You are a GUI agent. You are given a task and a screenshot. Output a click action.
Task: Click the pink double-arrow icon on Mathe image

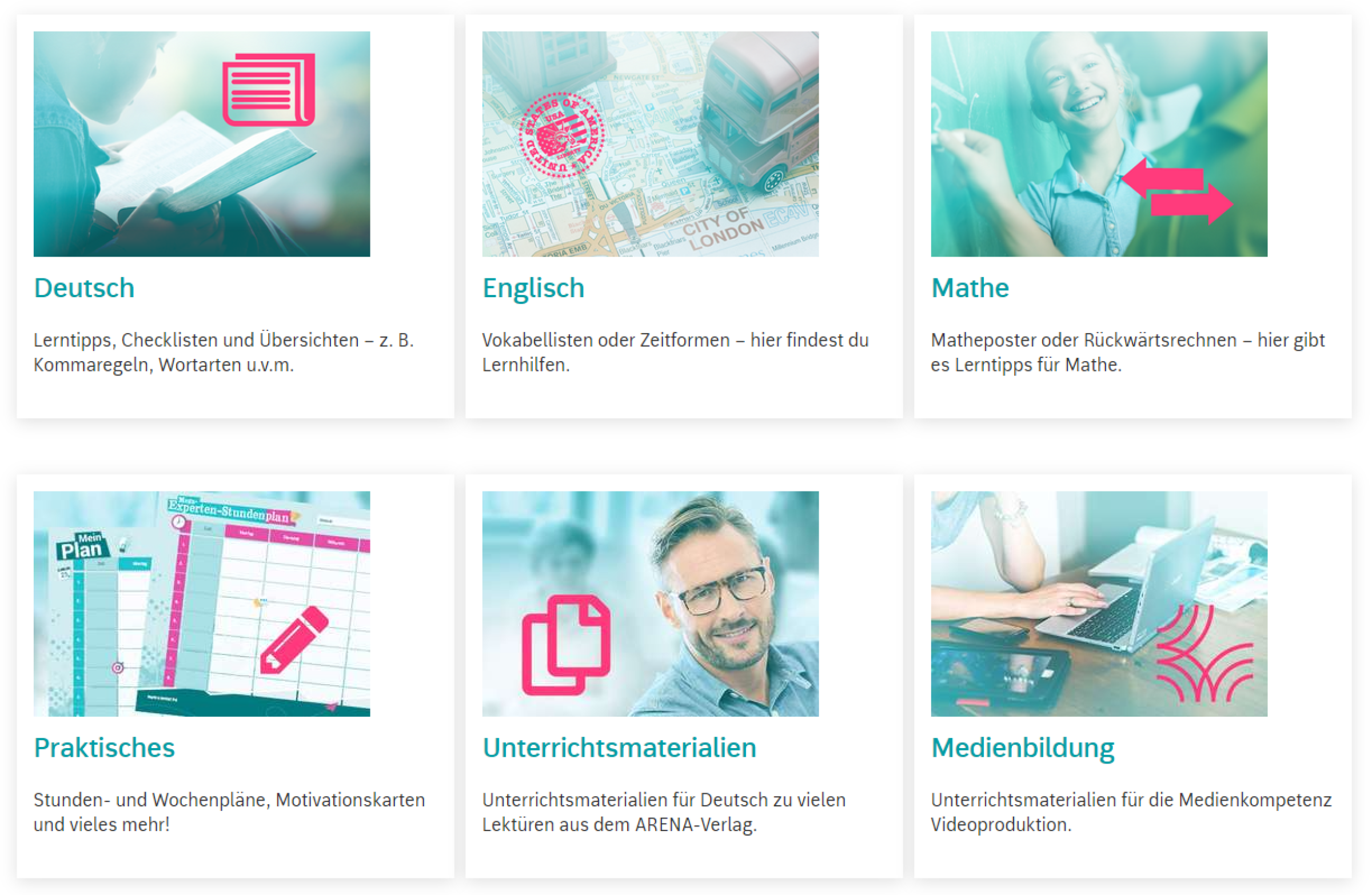(1176, 192)
